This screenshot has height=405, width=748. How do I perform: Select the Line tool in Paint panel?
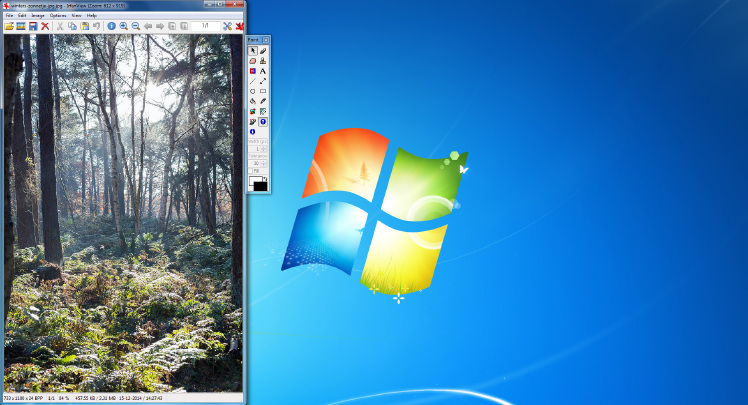253,81
